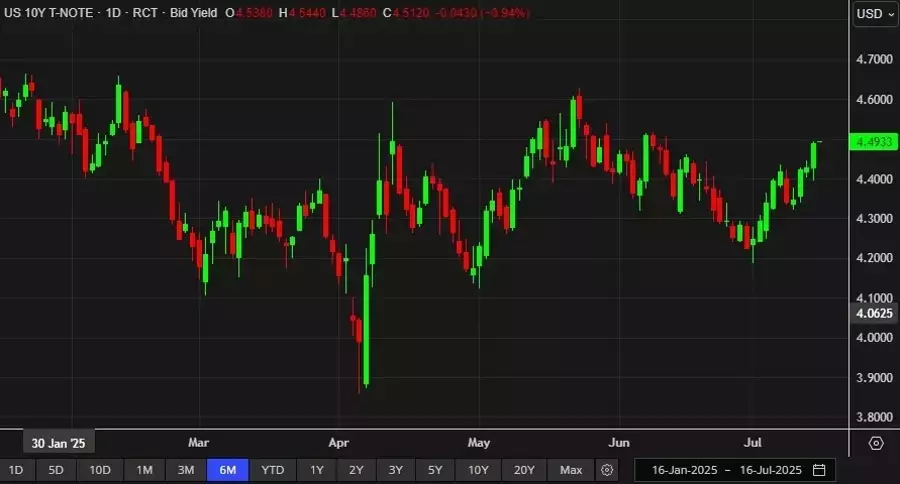The image size is (900, 484).
Task: Click the 4.3000 price axis label
Action: click(x=874, y=219)
